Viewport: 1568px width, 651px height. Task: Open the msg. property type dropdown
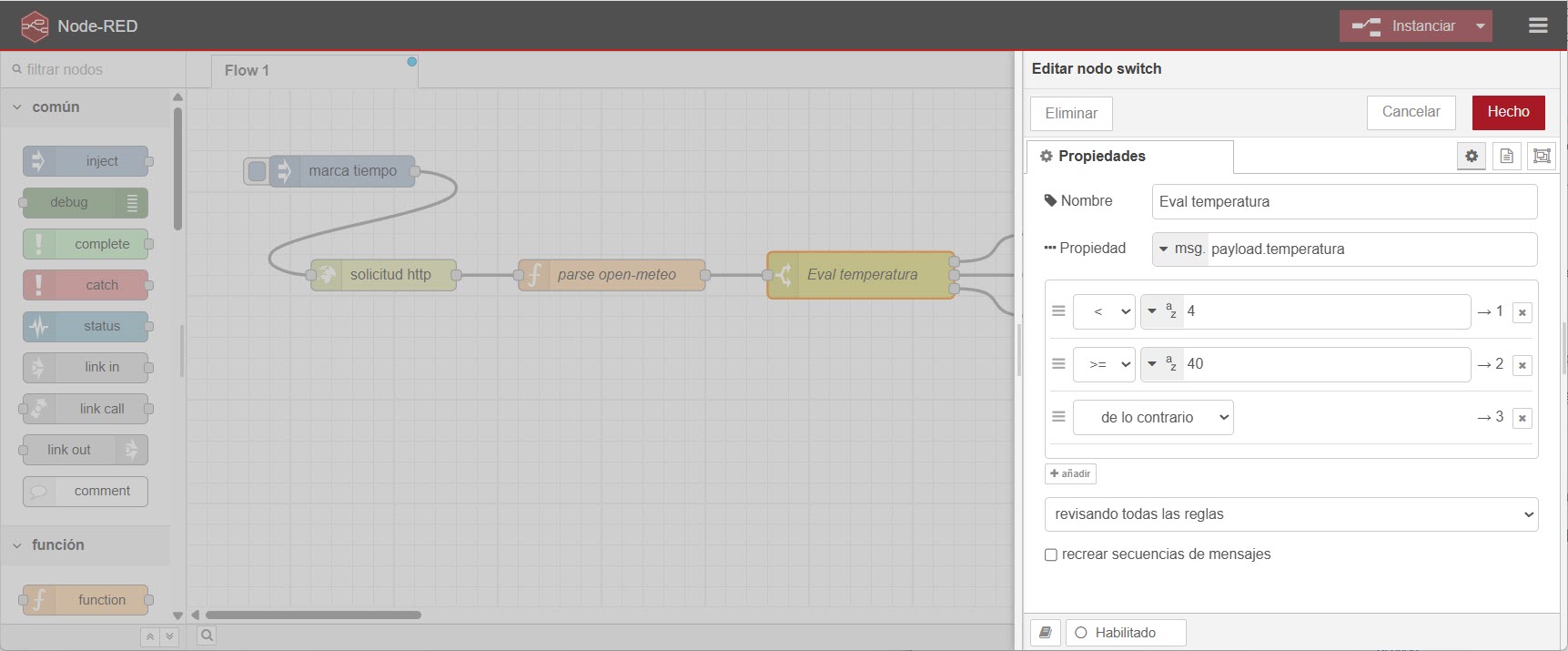(x=1180, y=249)
